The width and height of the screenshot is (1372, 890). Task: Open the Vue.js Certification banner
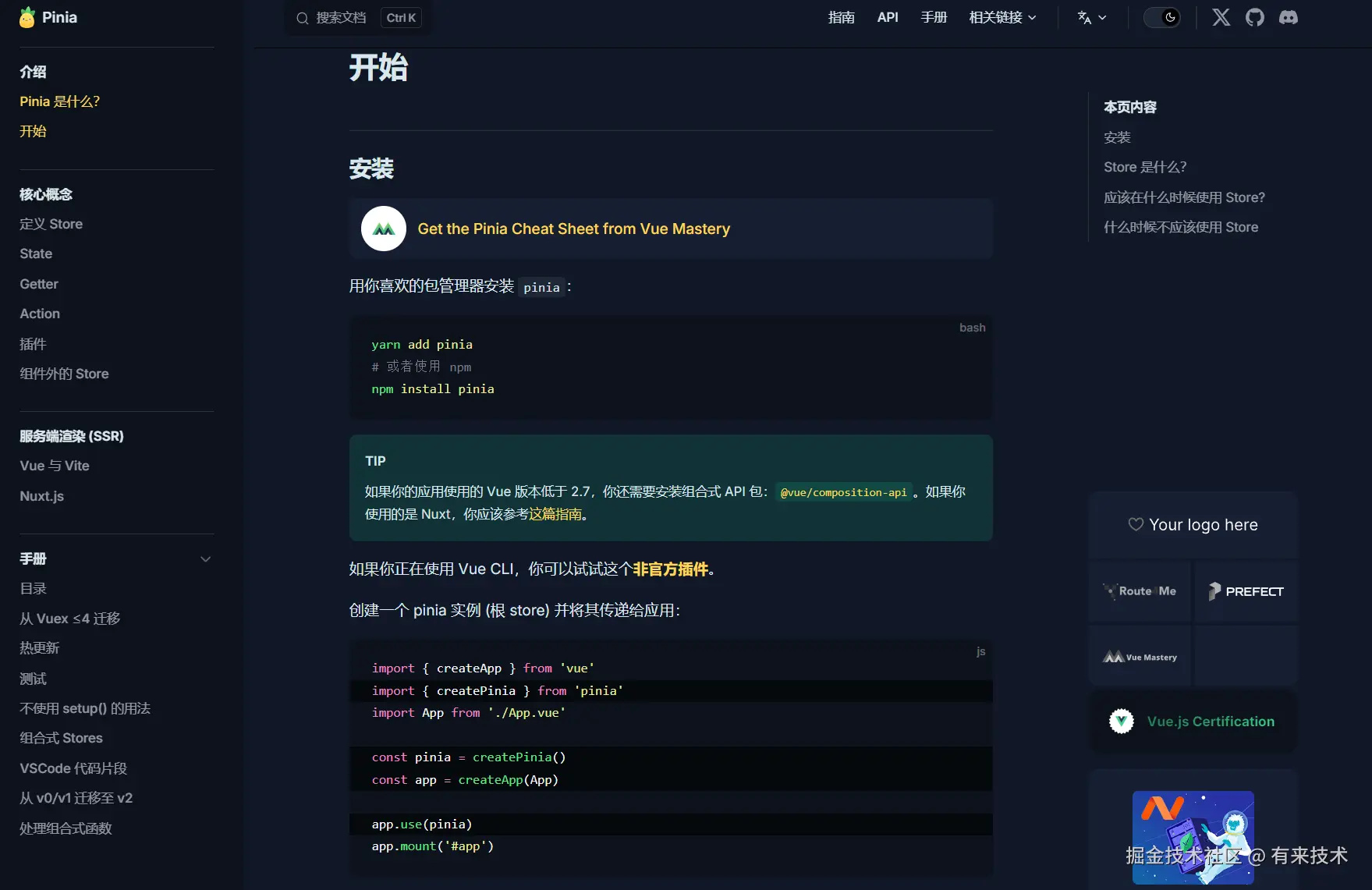coord(1193,722)
